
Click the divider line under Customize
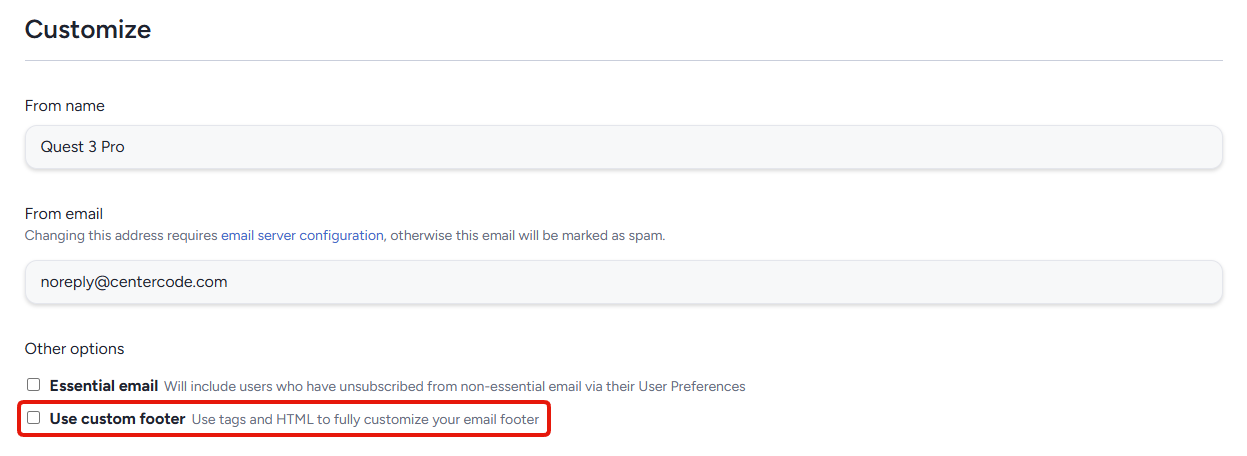pos(623,60)
